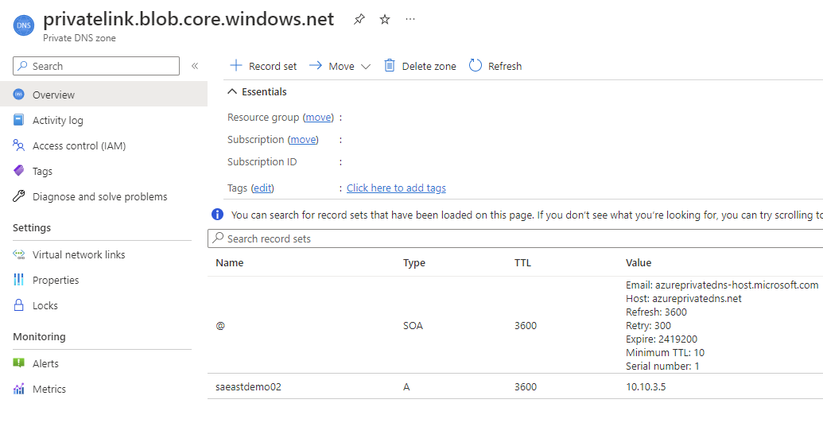Click the TTL 3600 of the @ record
The width and height of the screenshot is (823, 434).
point(525,325)
